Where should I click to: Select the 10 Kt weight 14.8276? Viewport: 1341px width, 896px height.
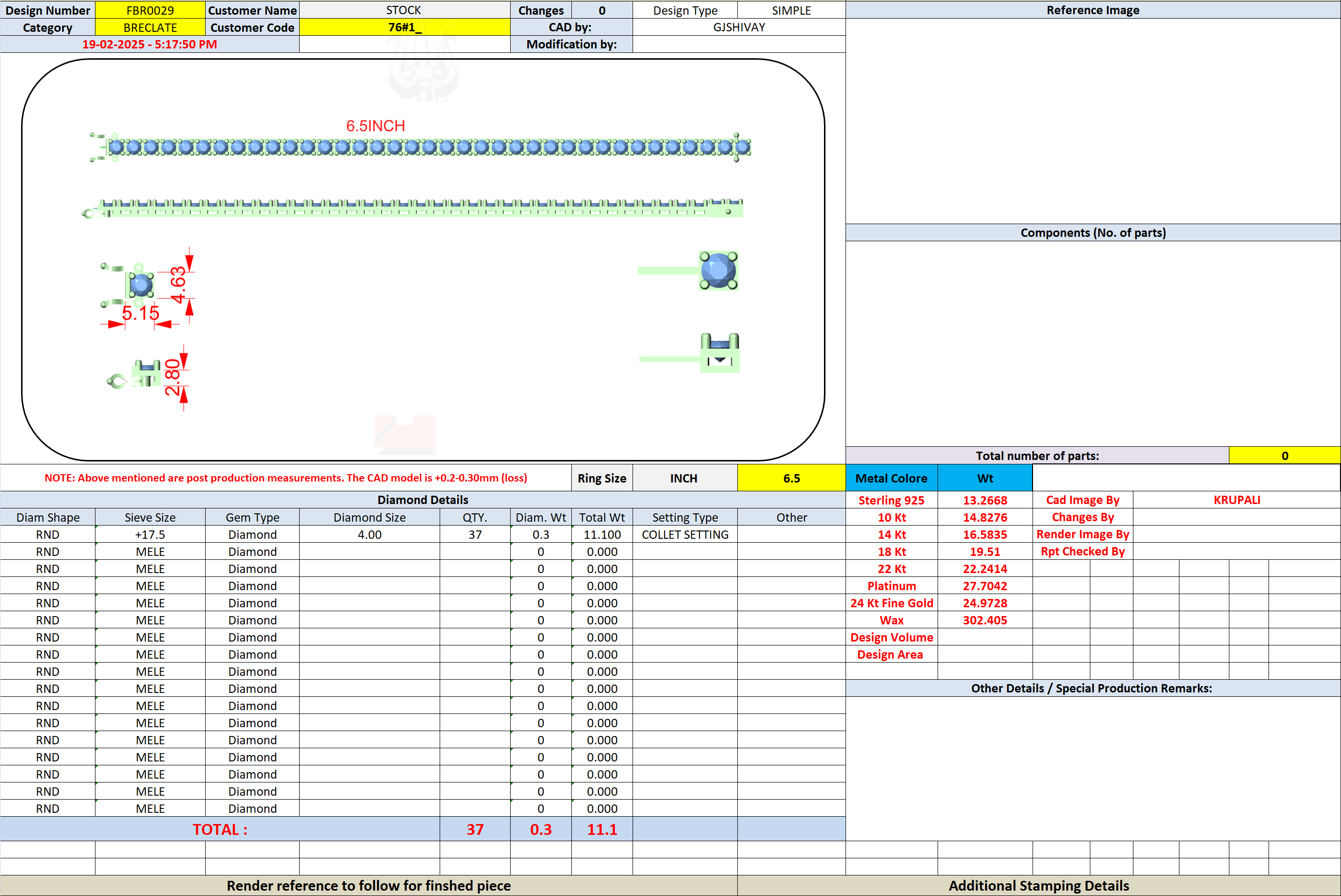985,517
